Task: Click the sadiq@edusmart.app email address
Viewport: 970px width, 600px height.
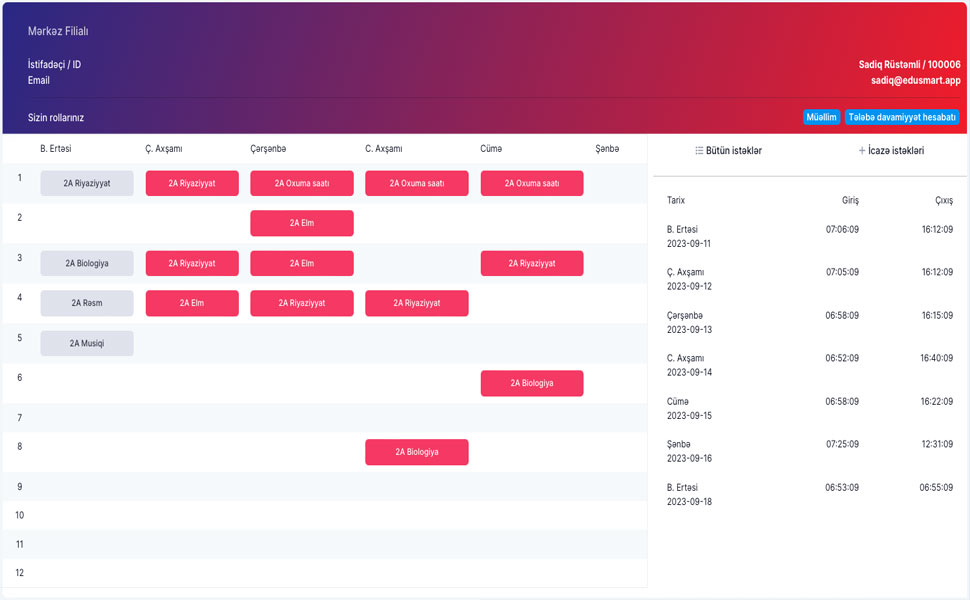Action: tap(915, 80)
